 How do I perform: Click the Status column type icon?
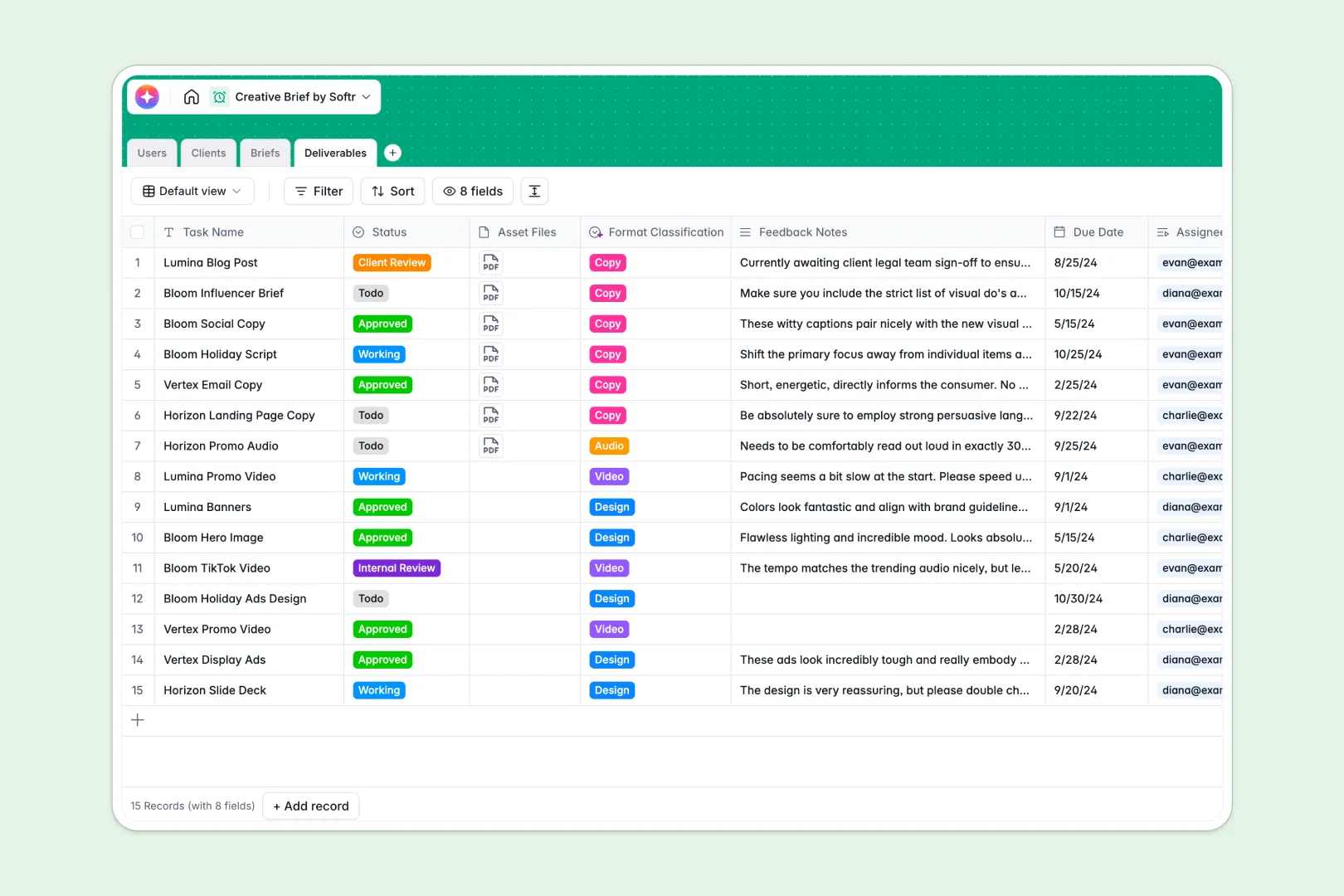tap(358, 232)
